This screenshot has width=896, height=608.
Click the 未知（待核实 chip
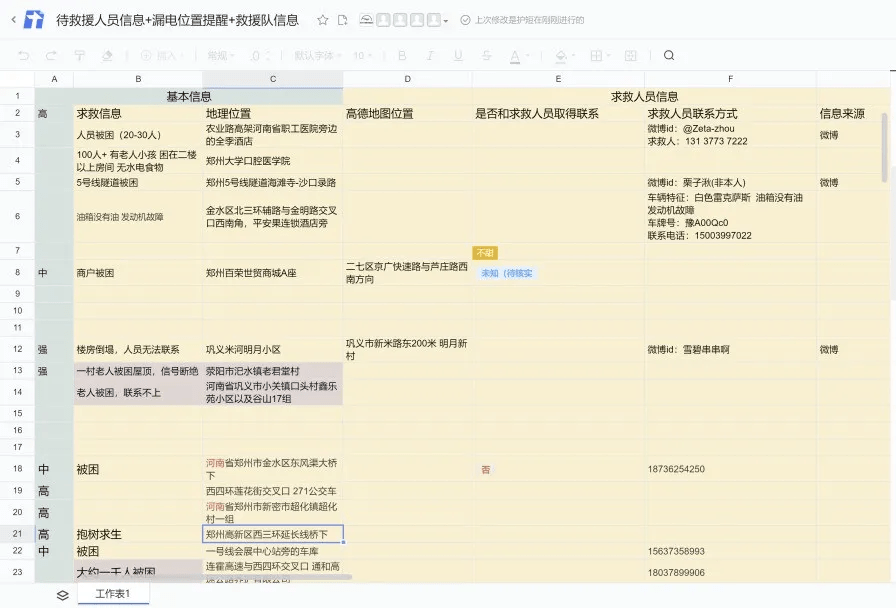tap(507, 274)
